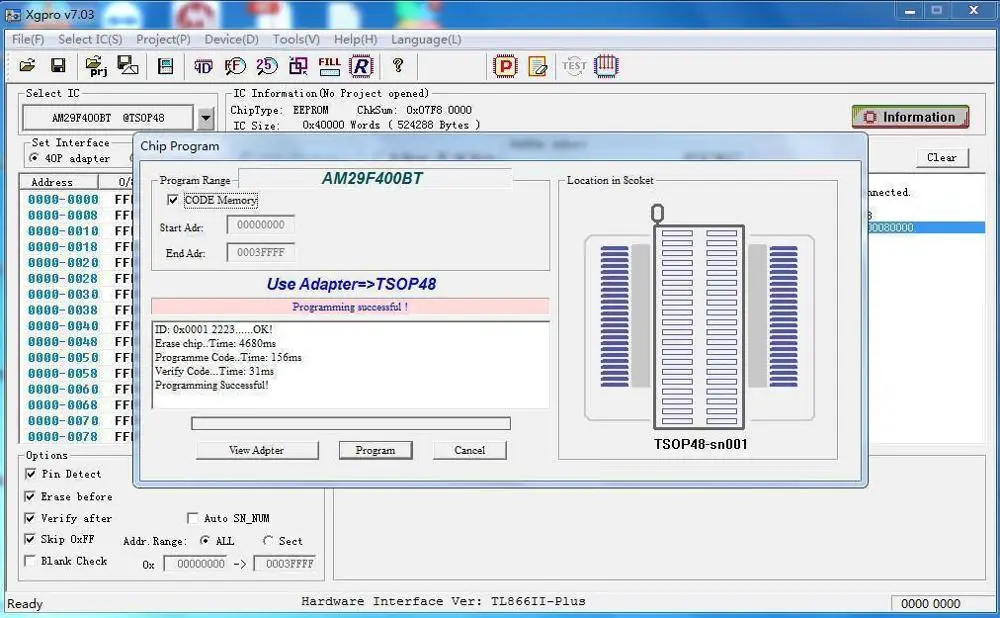Screen dimensions: 1000x618
Task: Open the File(F) menu
Action: point(28,40)
